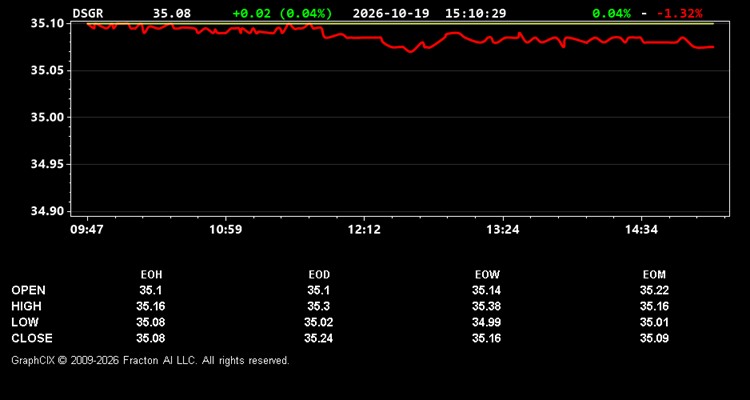Click the green 0.04% range value at the header's right
The image size is (750, 400).
click(611, 13)
